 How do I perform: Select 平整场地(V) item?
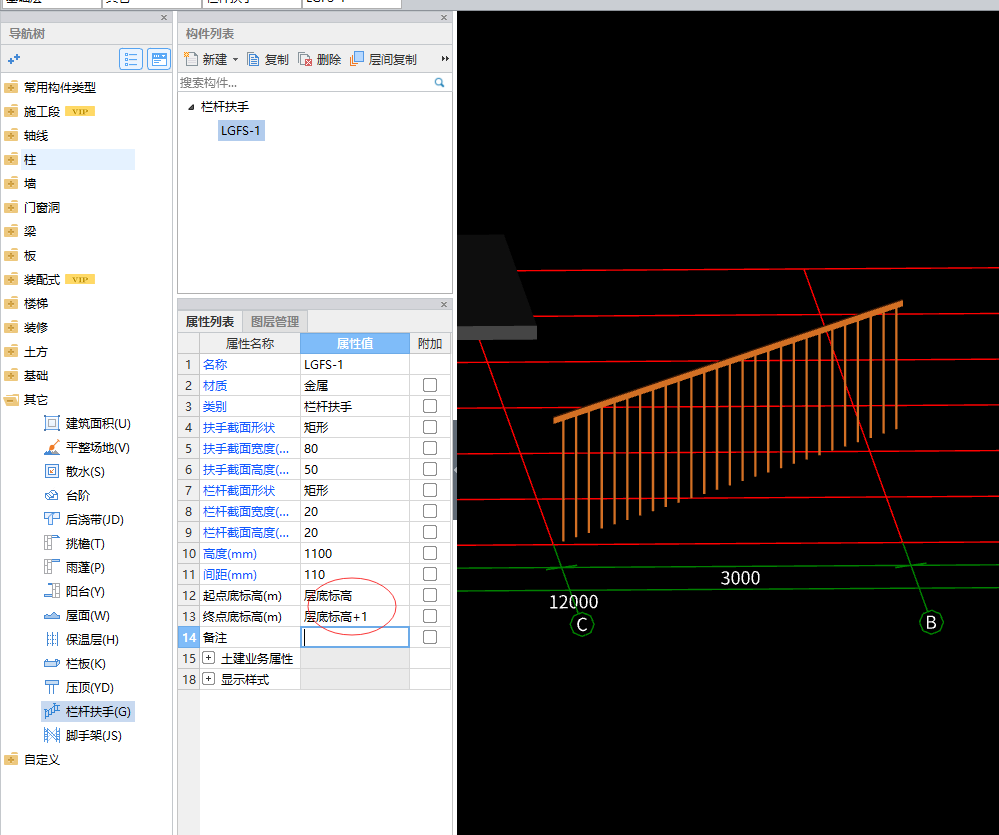point(87,448)
